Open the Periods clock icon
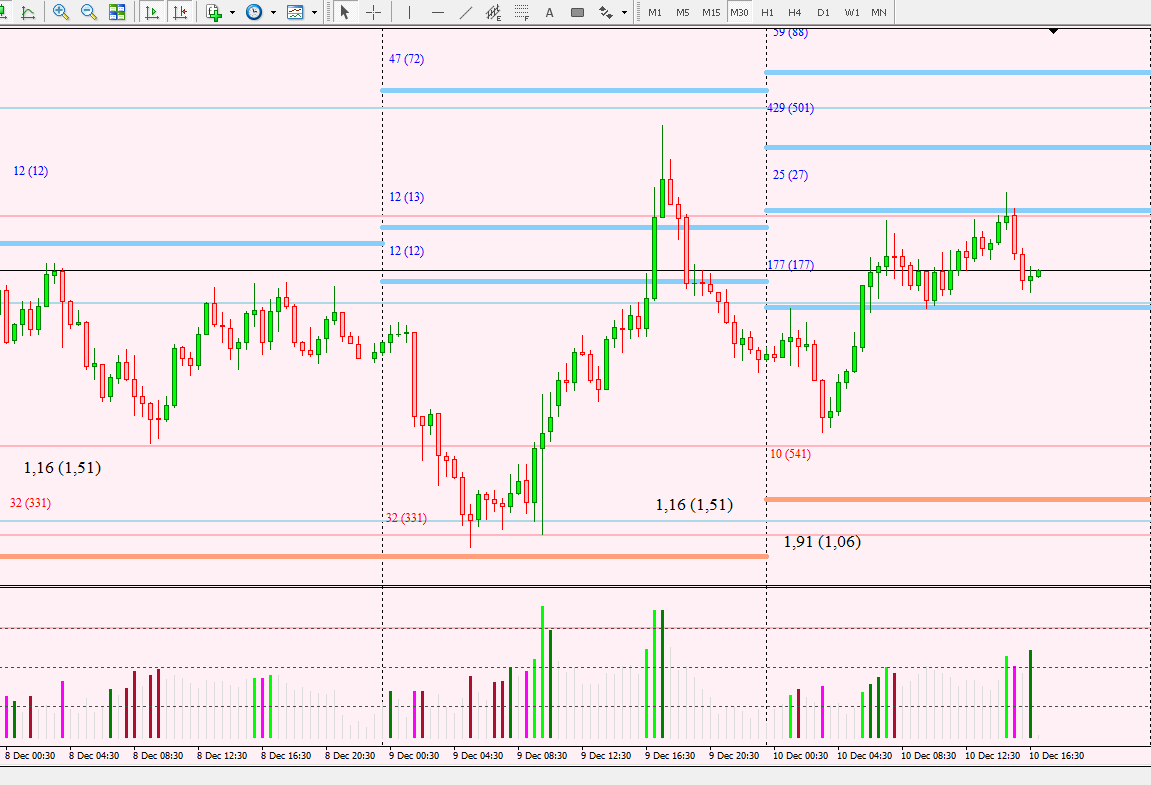The width and height of the screenshot is (1151, 785). pos(254,12)
